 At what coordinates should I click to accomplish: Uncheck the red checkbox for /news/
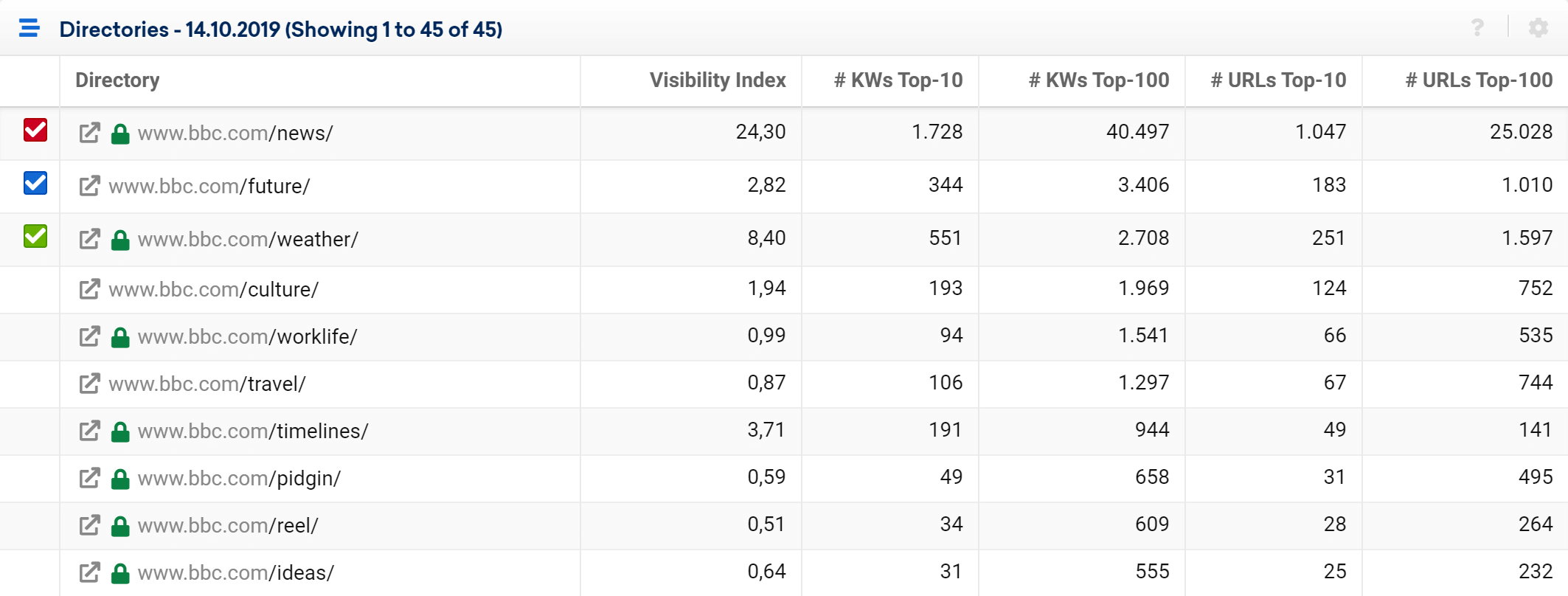coord(35,130)
